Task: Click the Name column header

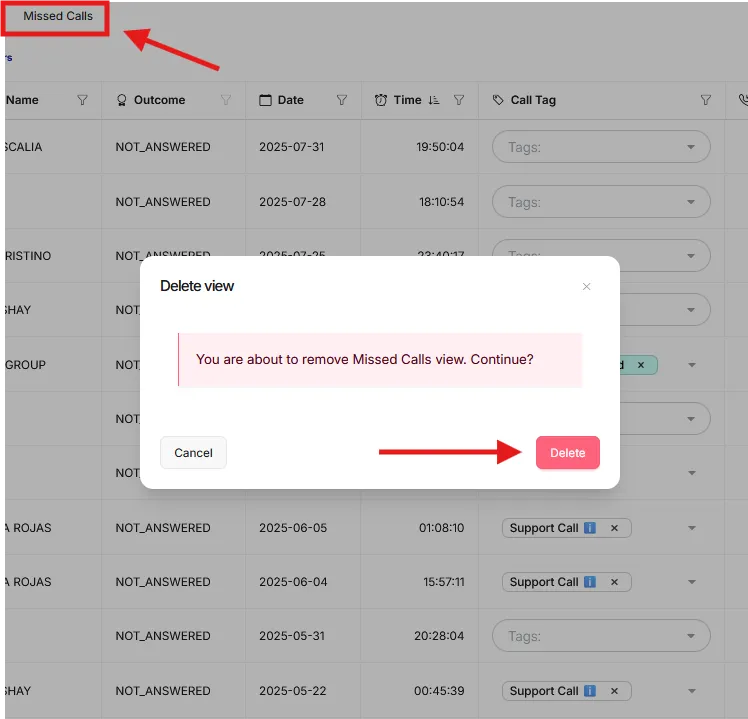Action: tap(22, 100)
